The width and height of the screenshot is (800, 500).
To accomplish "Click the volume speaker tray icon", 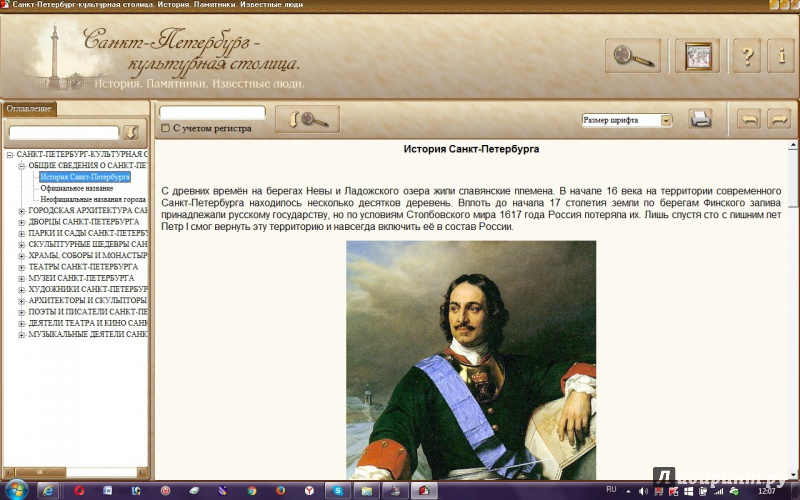I will (643, 491).
